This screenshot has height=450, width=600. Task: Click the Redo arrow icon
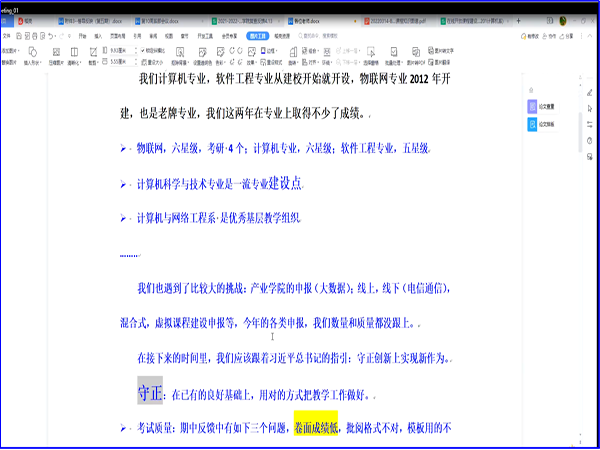coord(62,36)
